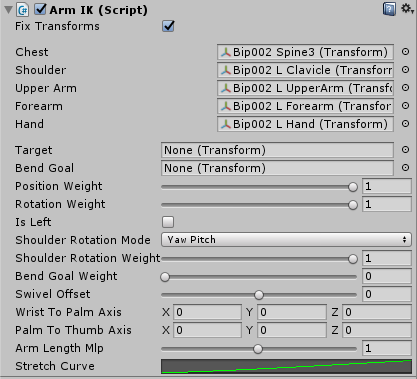Open object picker for Forearm
417x379 pixels.
405,106
